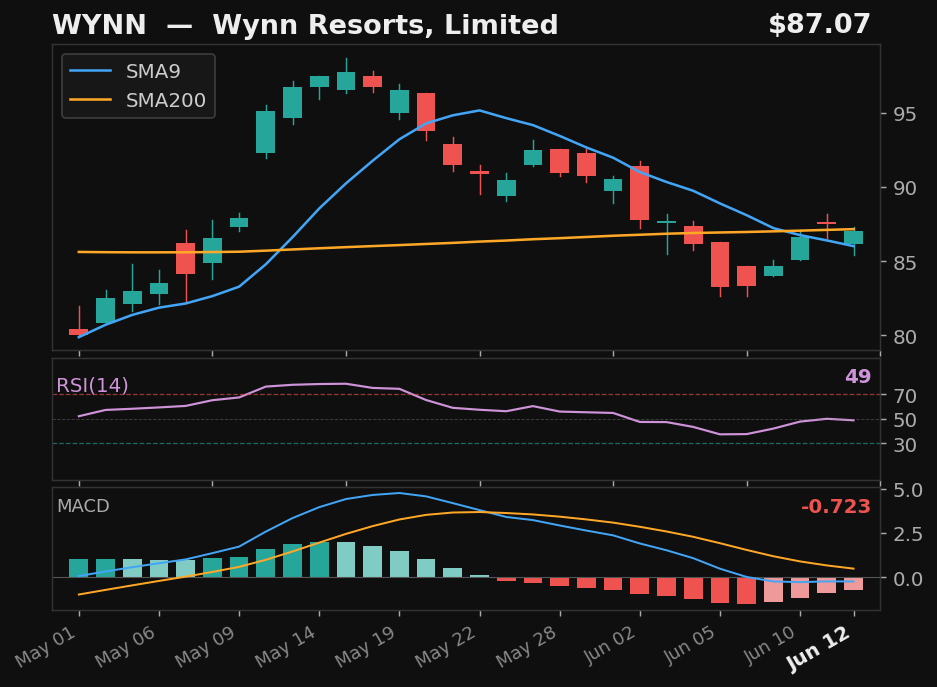Screen dimensions: 937x687
Task: Click the RSI 30 axis label
Action: pyautogui.click(x=905, y=445)
